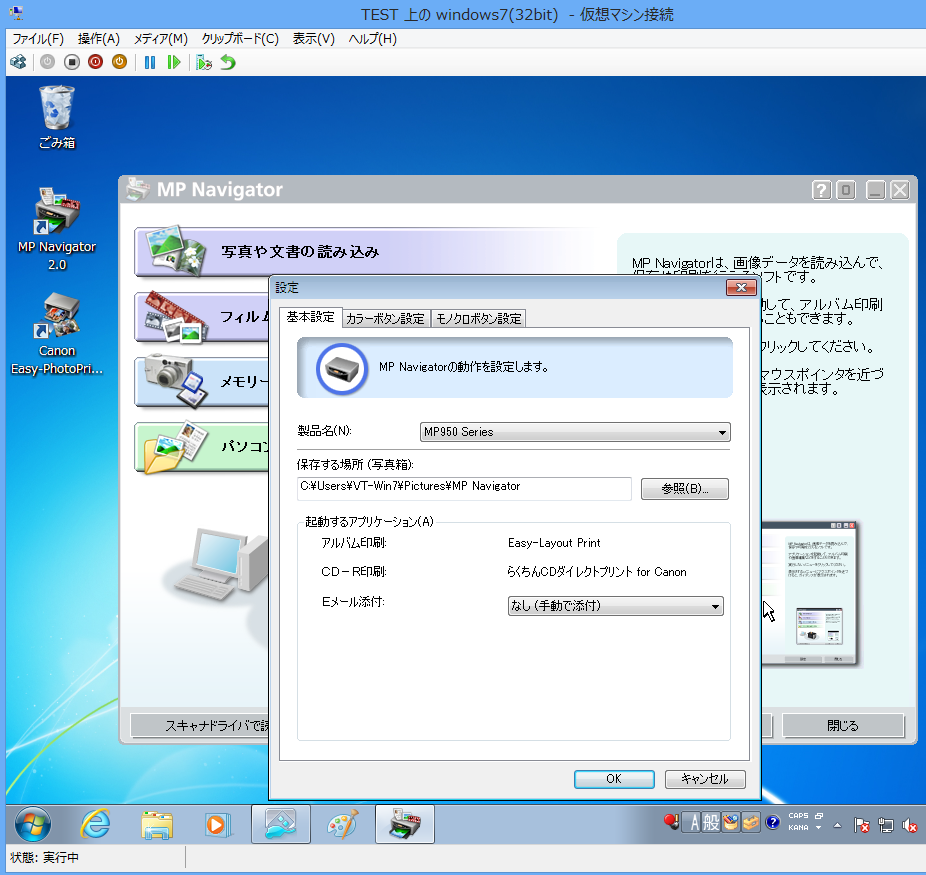Open the ファイル(F) menu
926x875 pixels.
coord(38,39)
